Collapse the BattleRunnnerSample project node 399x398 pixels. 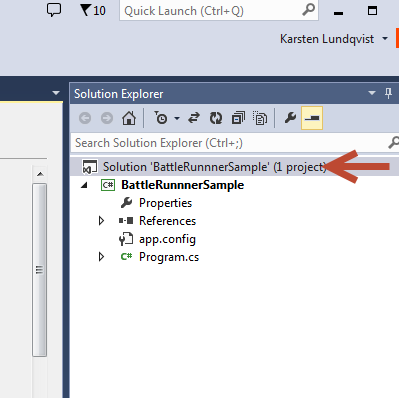84,185
